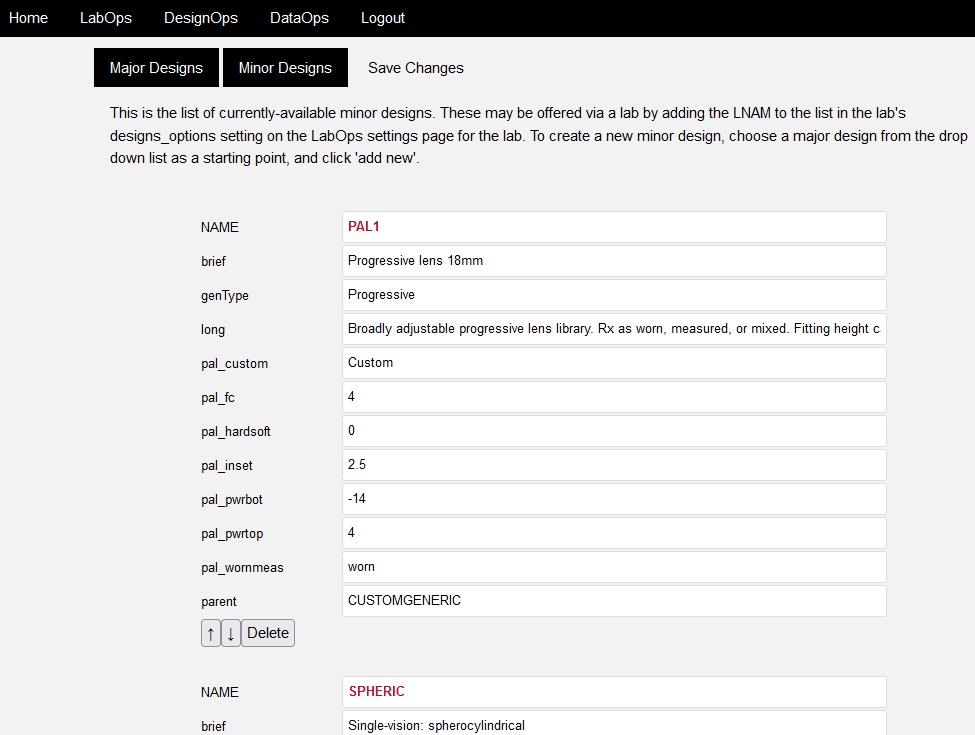Select the Minor Designs tab
Image resolution: width=975 pixels, height=735 pixels.
[x=285, y=68]
